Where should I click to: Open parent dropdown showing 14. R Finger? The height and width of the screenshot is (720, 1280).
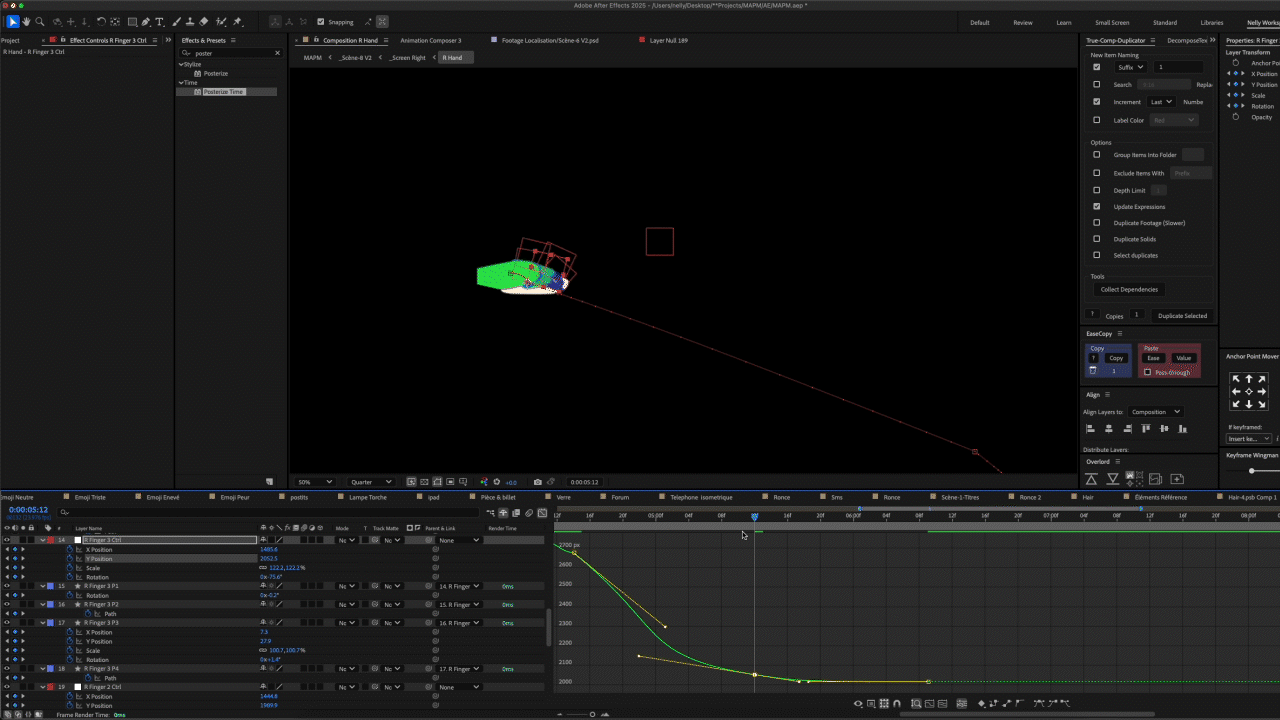pos(458,586)
